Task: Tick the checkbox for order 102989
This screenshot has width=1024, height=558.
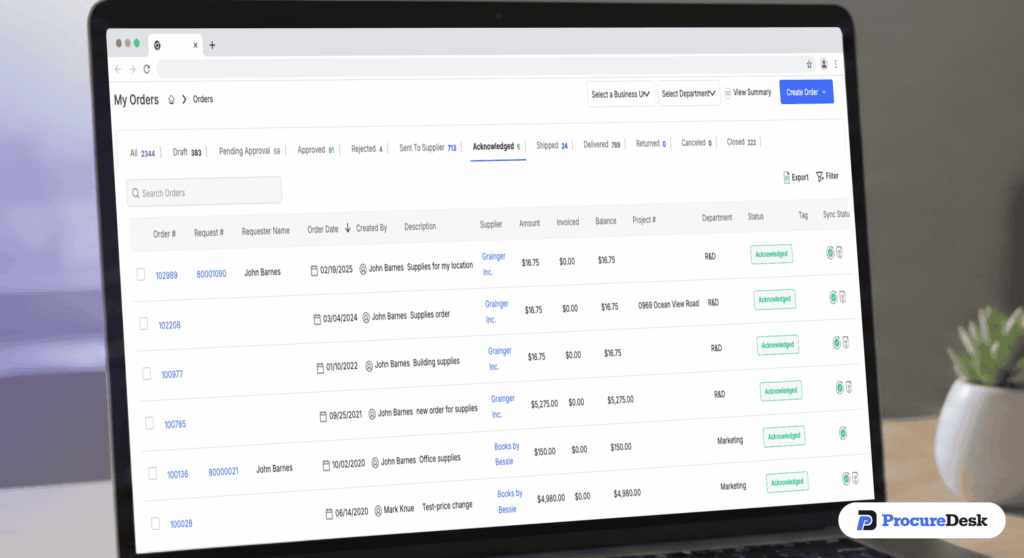Action: coord(141,274)
